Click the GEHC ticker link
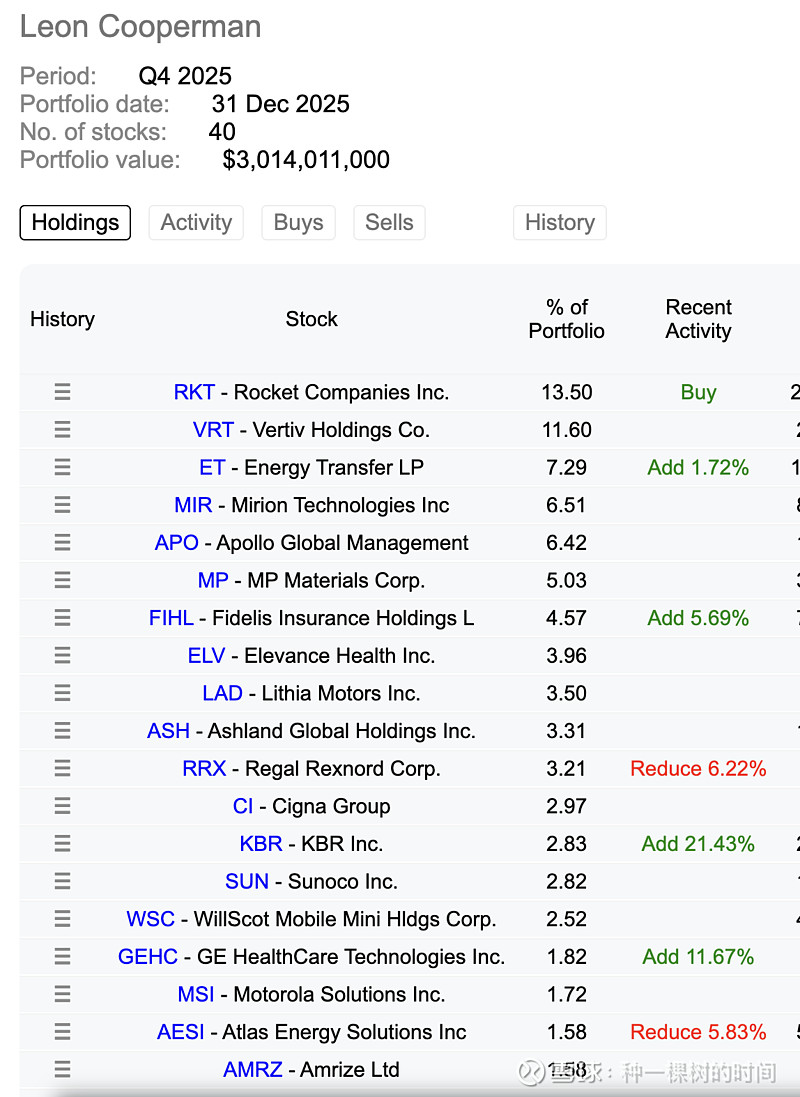The image size is (800, 1097). [148, 957]
